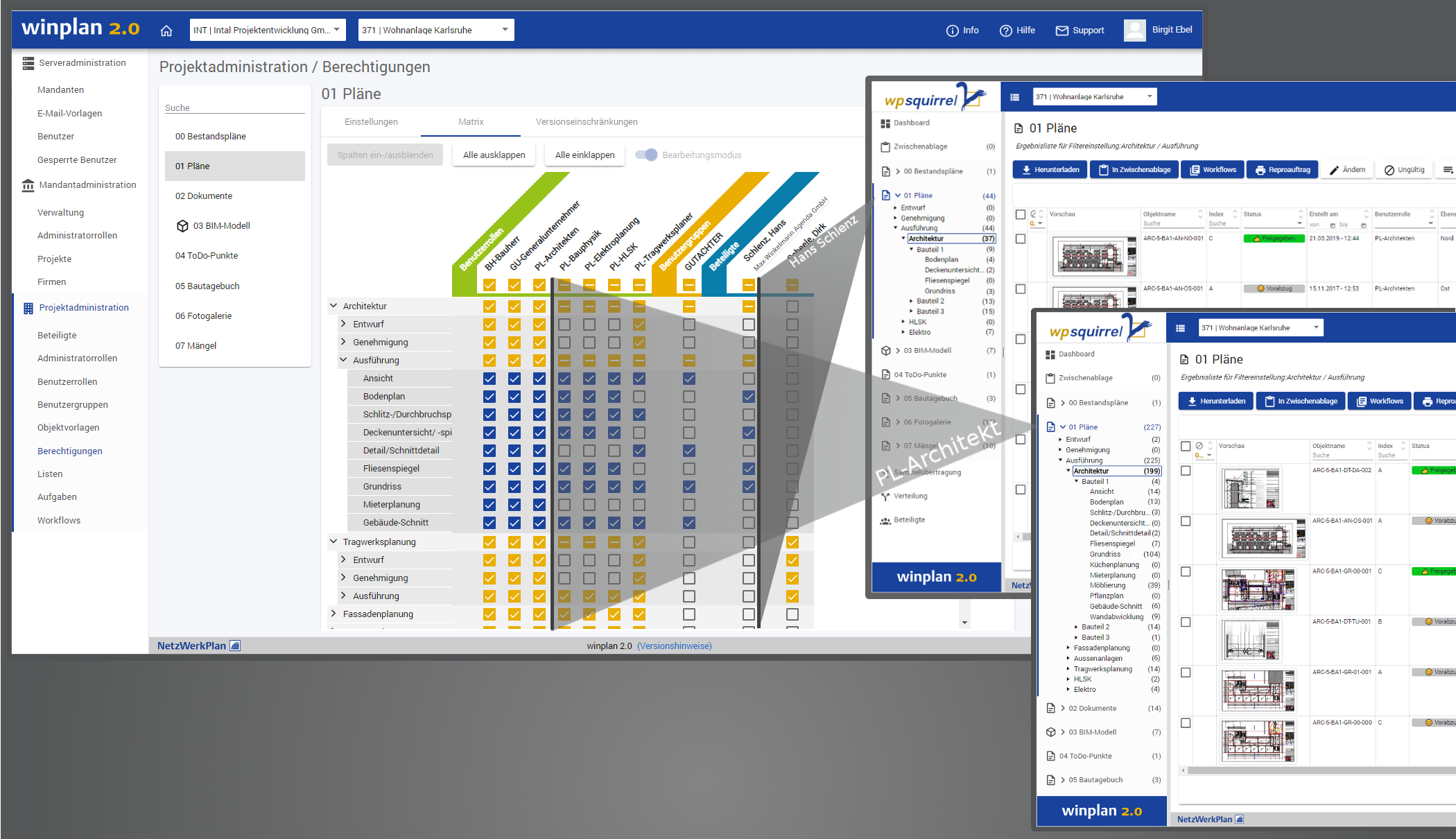Click the Suche field in category panel
The height and width of the screenshot is (839, 1456).
[x=235, y=107]
